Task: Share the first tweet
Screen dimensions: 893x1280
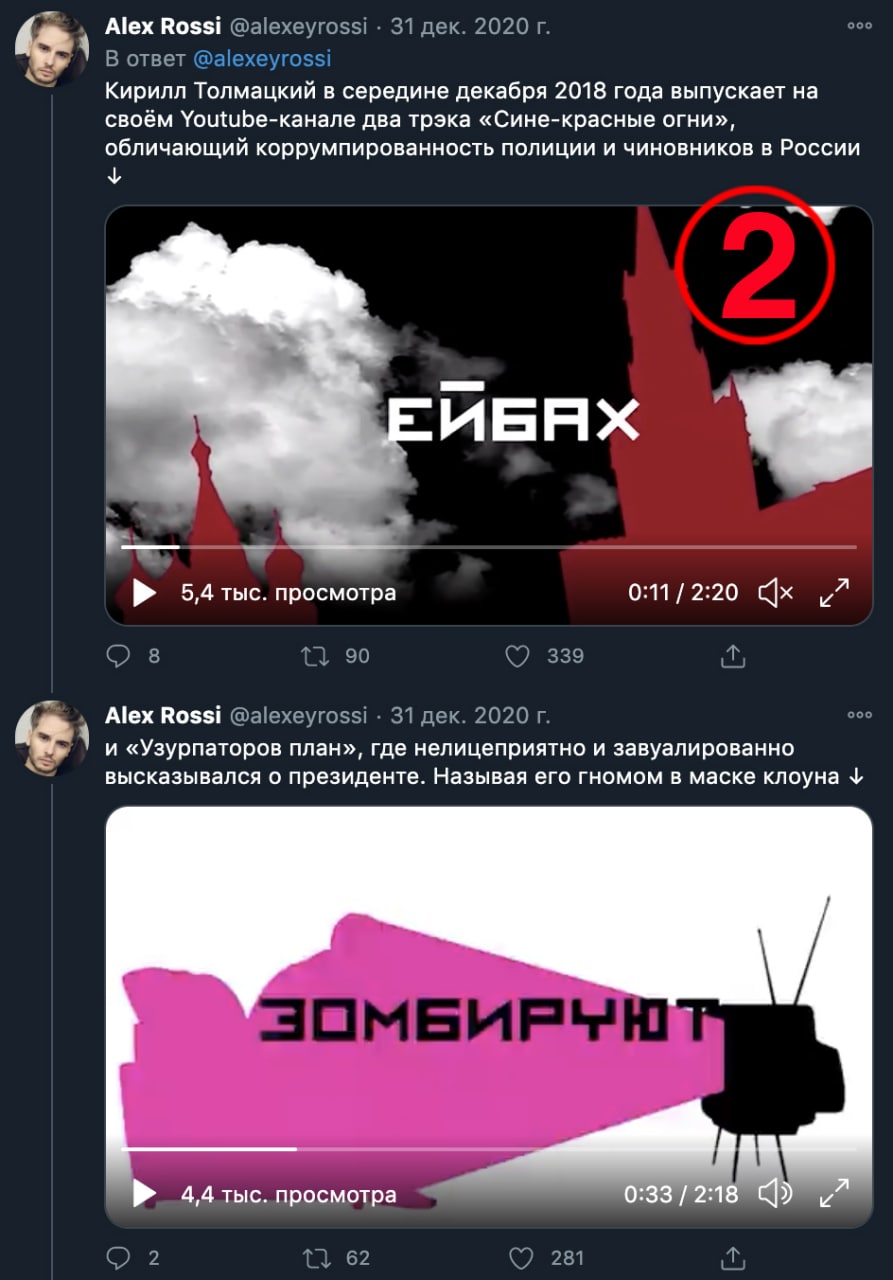Action: pyautogui.click(x=733, y=656)
